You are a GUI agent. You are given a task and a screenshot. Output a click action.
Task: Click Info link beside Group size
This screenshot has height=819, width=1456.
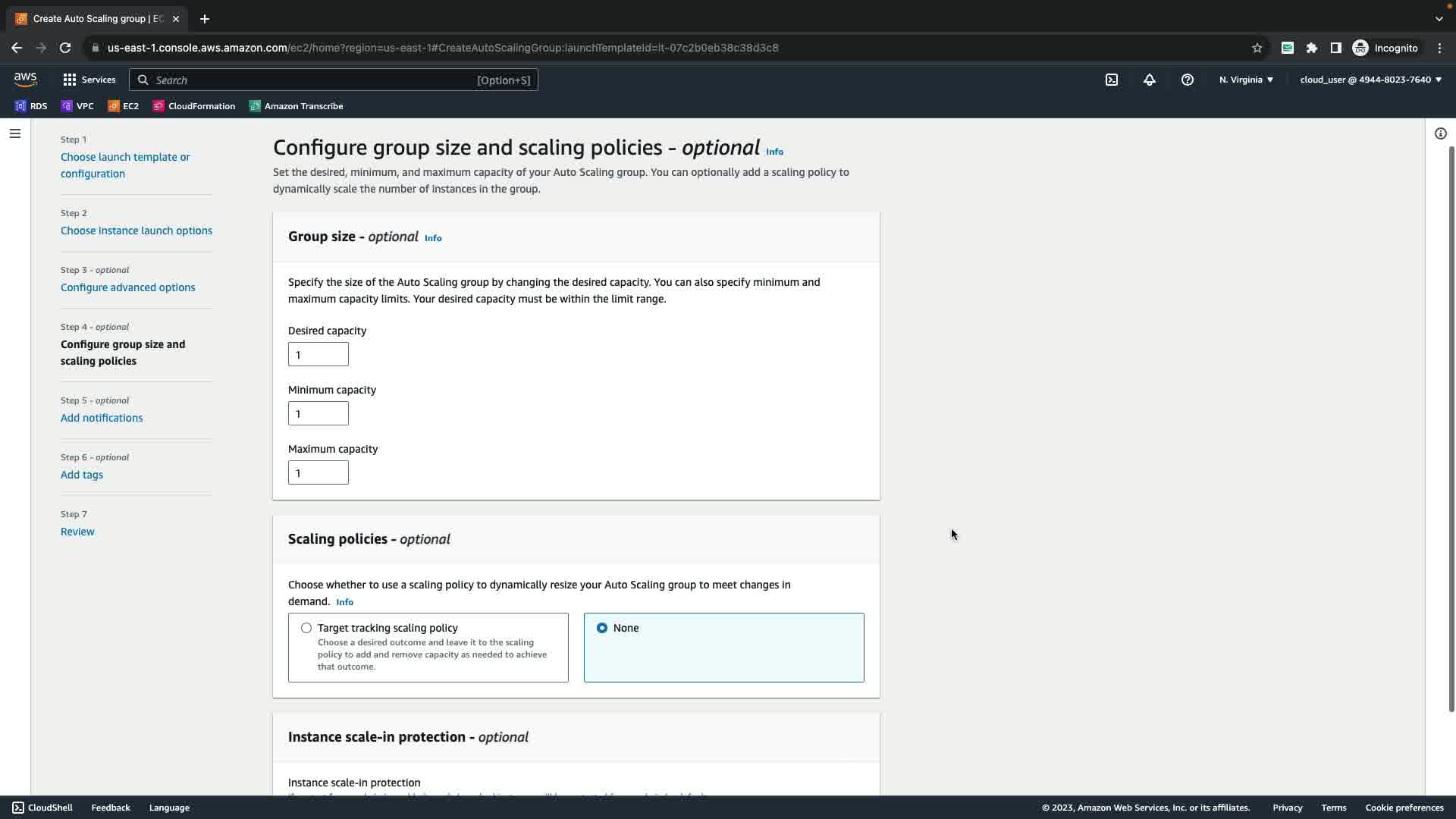[433, 238]
